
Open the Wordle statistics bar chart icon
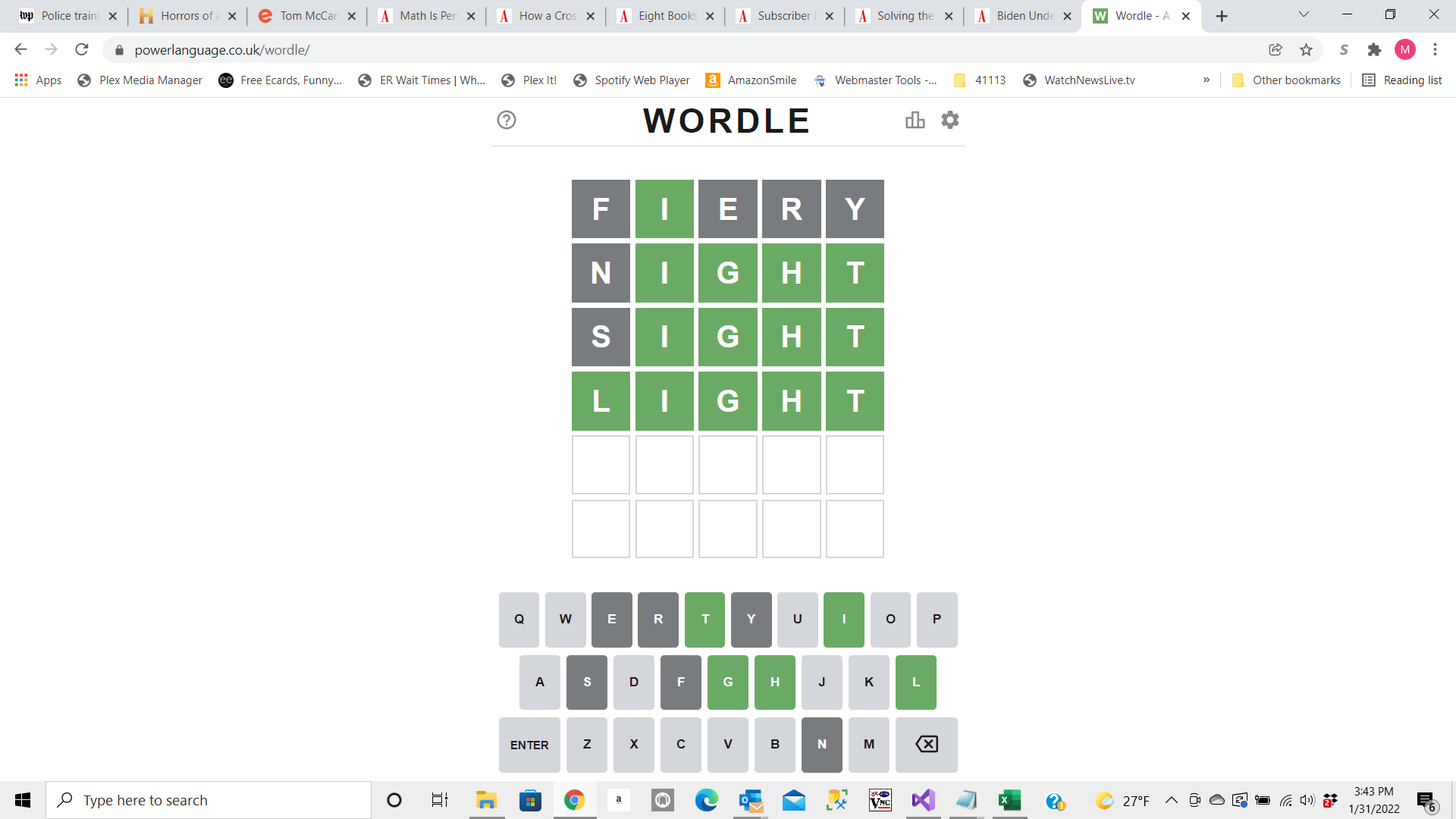coord(915,120)
